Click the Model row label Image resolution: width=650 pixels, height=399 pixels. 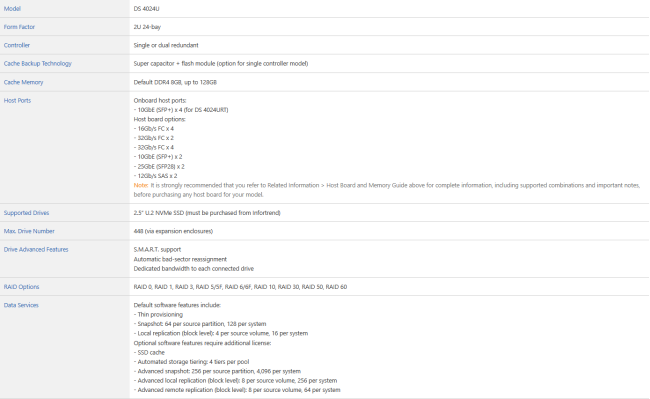point(12,9)
